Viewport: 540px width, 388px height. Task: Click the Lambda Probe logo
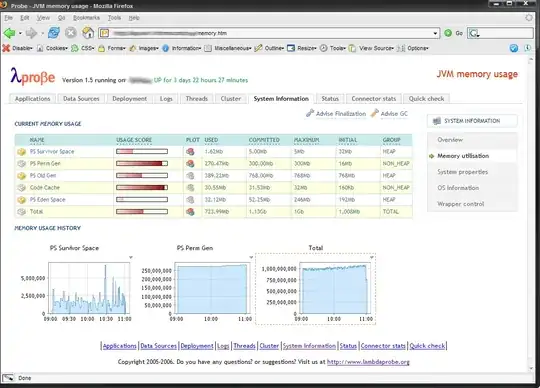(32, 76)
